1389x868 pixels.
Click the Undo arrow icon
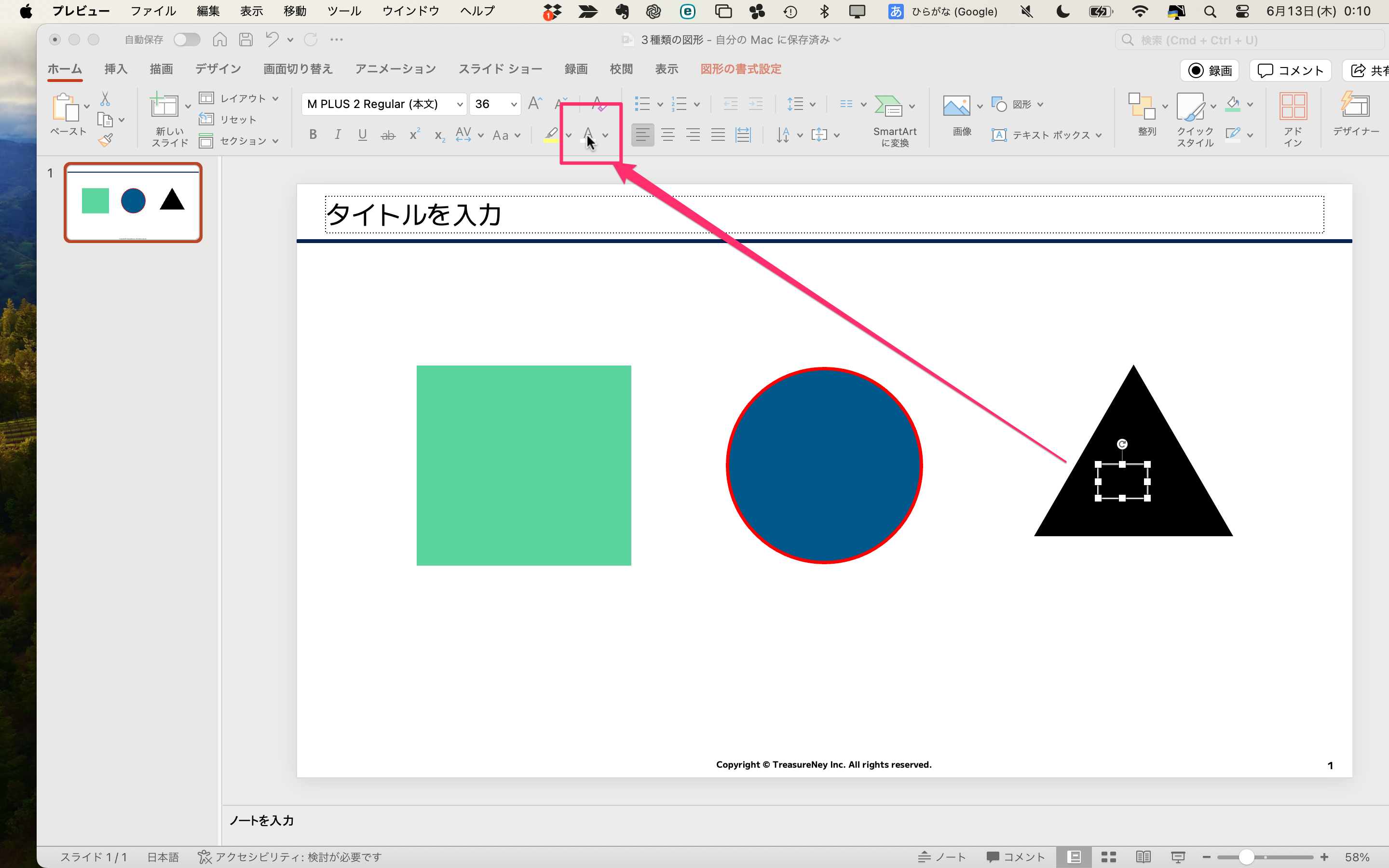tap(272, 39)
